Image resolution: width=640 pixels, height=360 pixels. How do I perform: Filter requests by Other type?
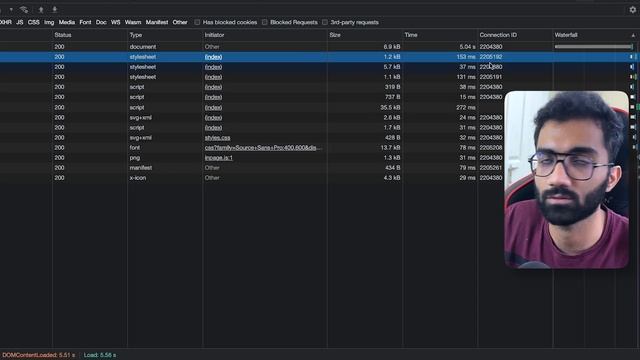coord(180,22)
